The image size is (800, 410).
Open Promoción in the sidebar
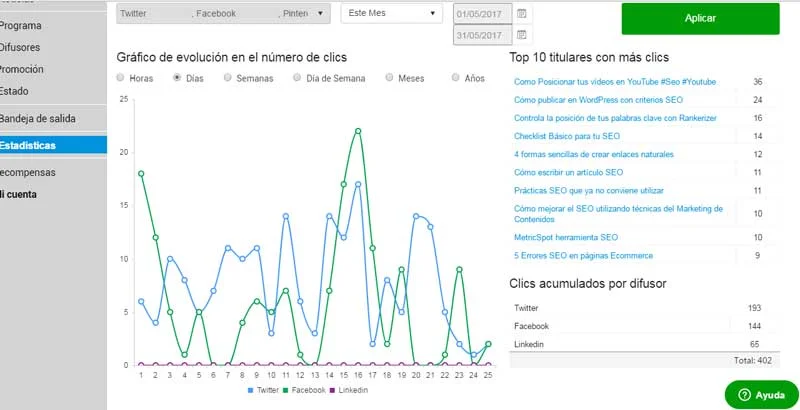pos(21,69)
